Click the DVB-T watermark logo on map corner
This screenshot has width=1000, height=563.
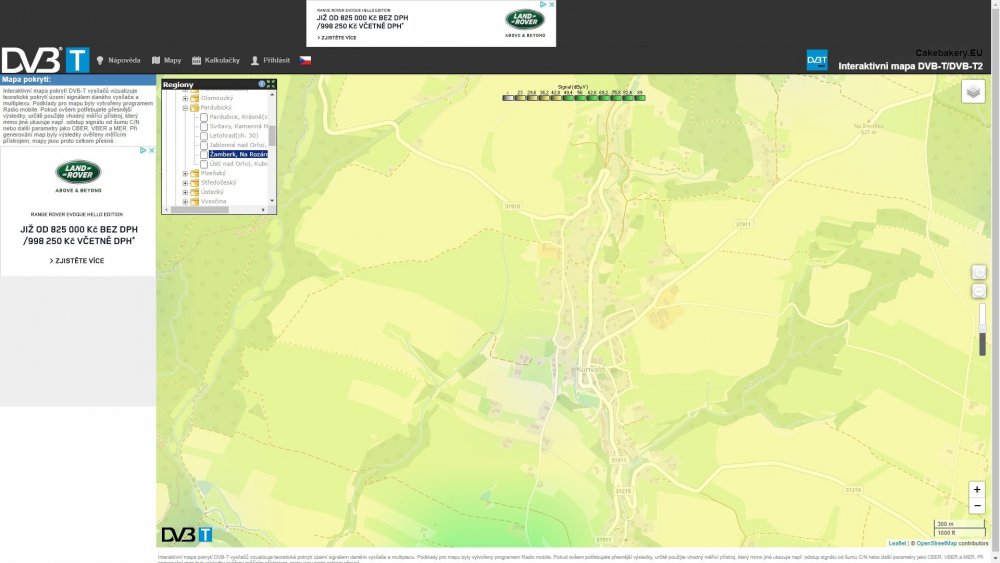coord(187,534)
